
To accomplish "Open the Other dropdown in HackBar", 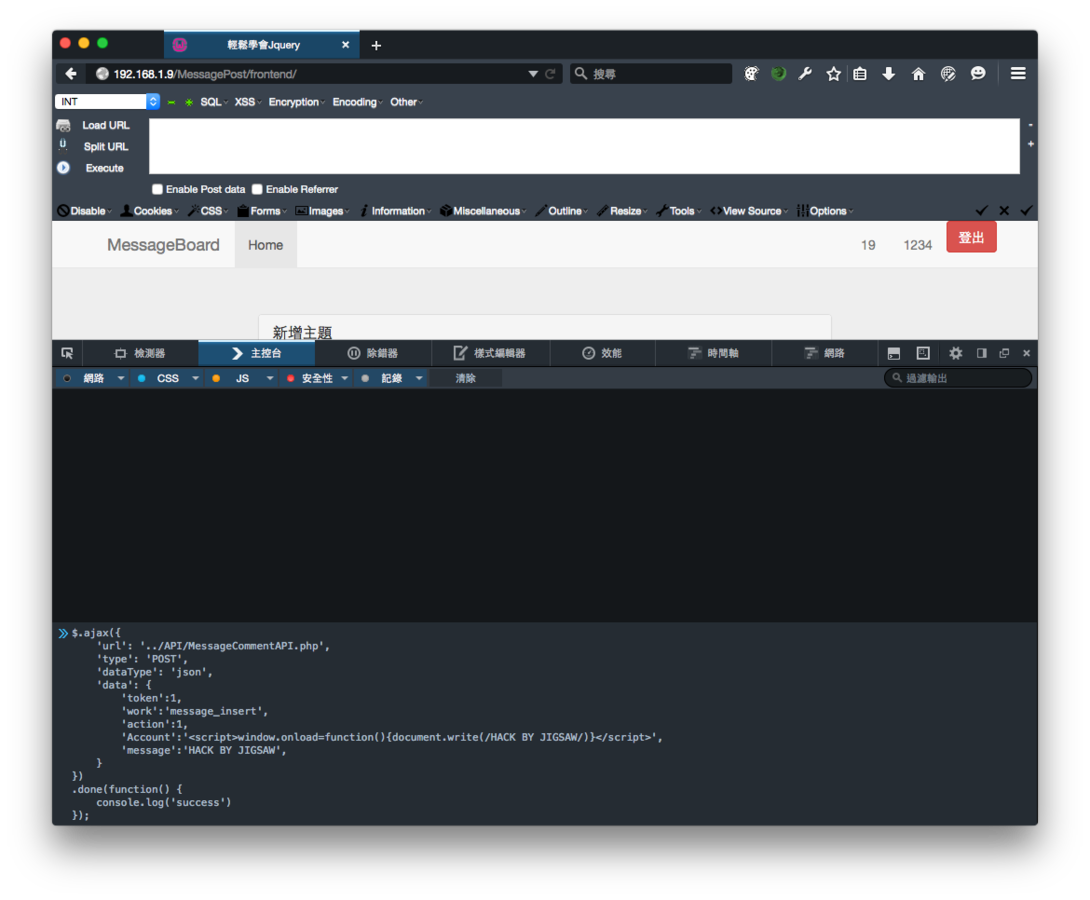I will (406, 102).
